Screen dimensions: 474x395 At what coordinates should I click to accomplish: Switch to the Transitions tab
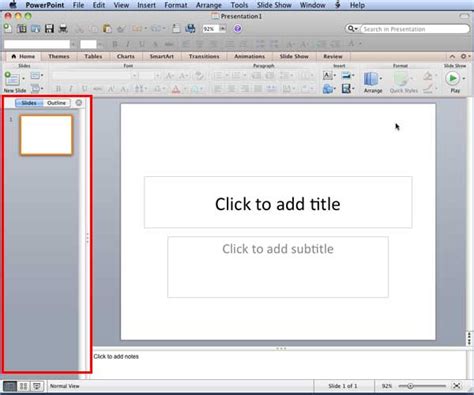point(204,56)
